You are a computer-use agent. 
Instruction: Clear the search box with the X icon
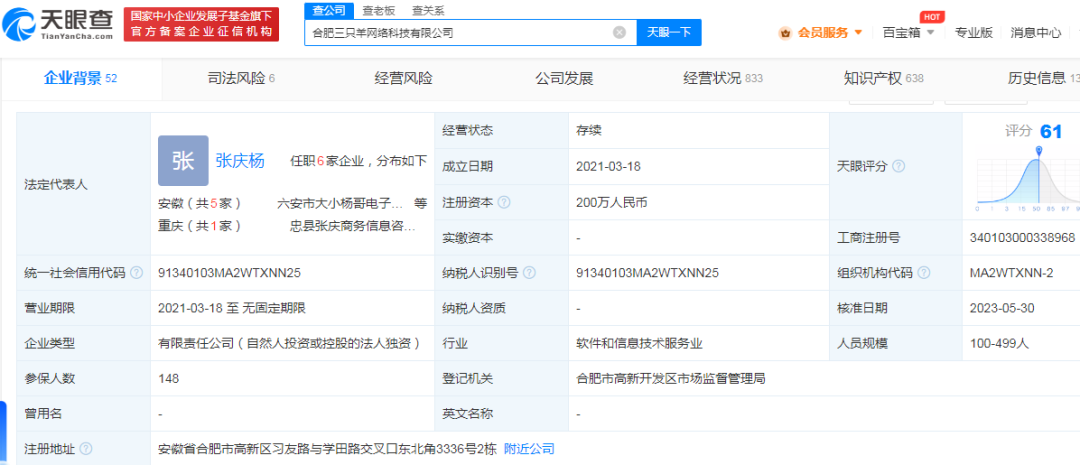click(619, 32)
